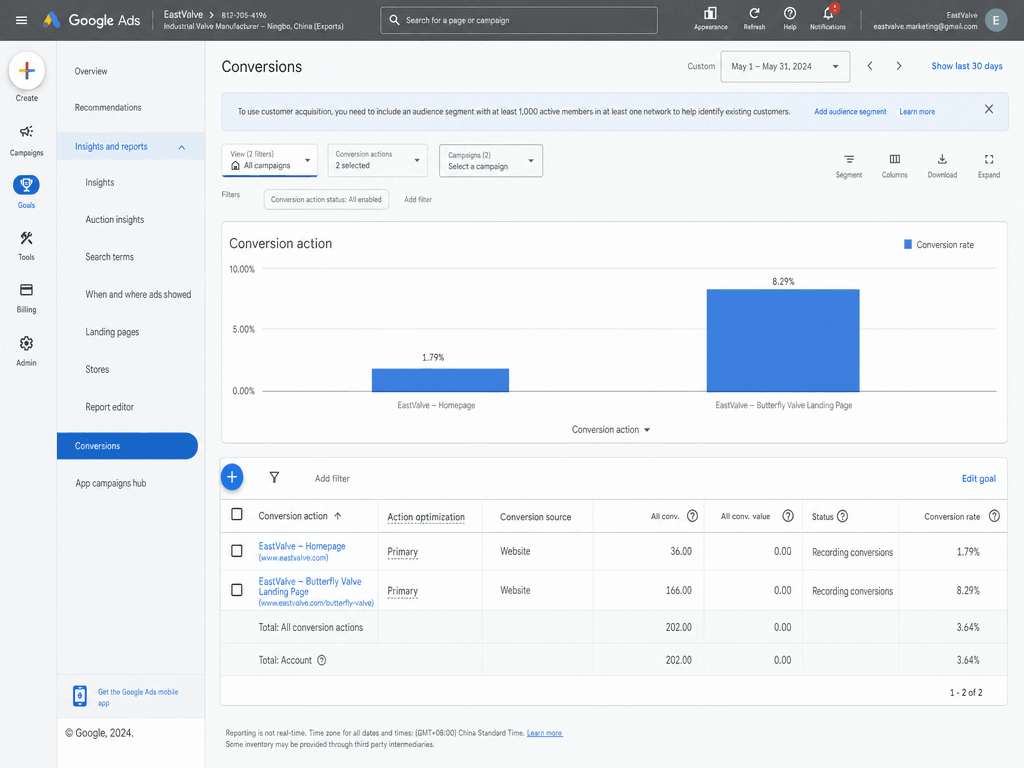Image resolution: width=1024 pixels, height=768 pixels.
Task: Click the blue add conversion plus button
Action: click(x=232, y=477)
